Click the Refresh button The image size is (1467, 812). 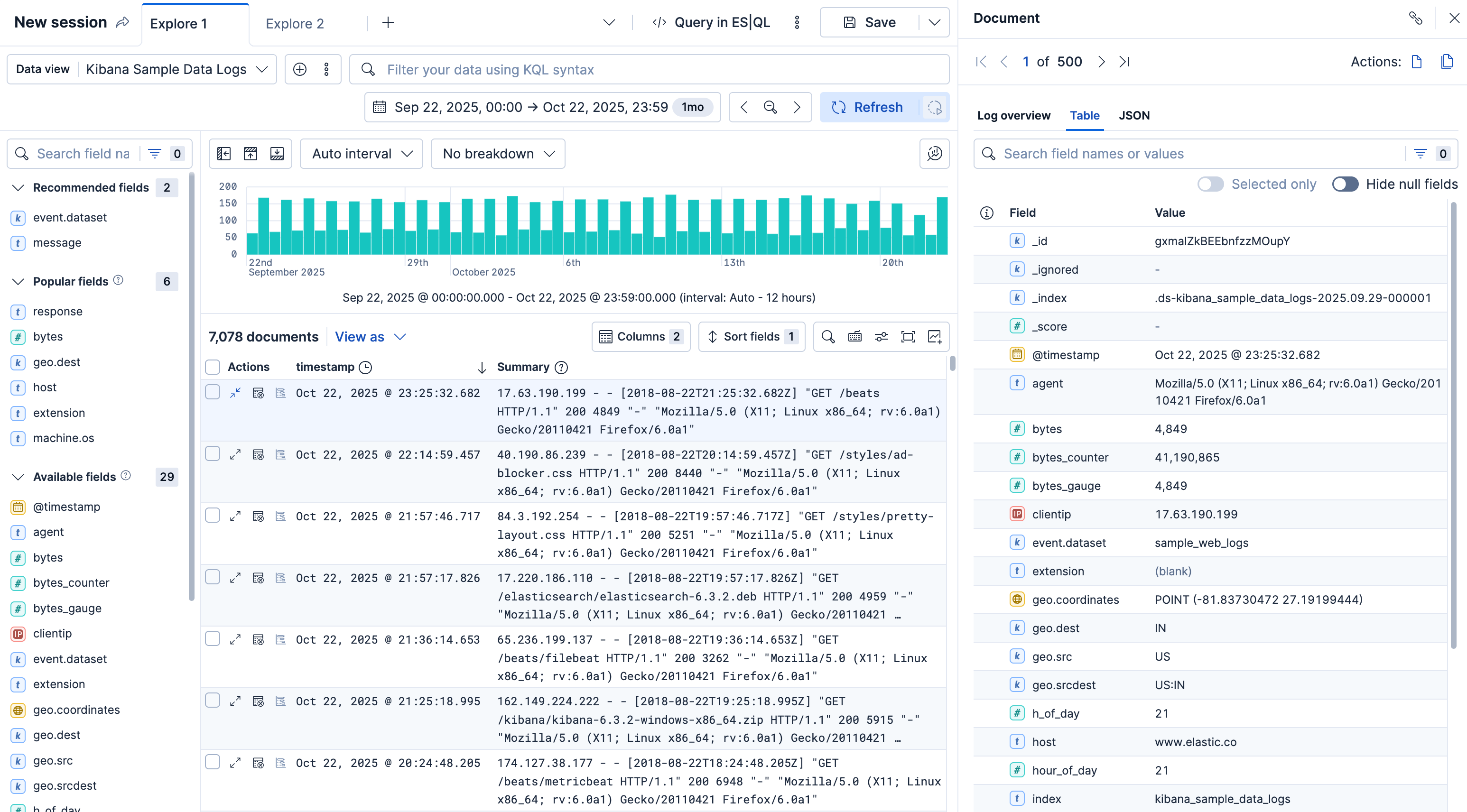(x=869, y=107)
